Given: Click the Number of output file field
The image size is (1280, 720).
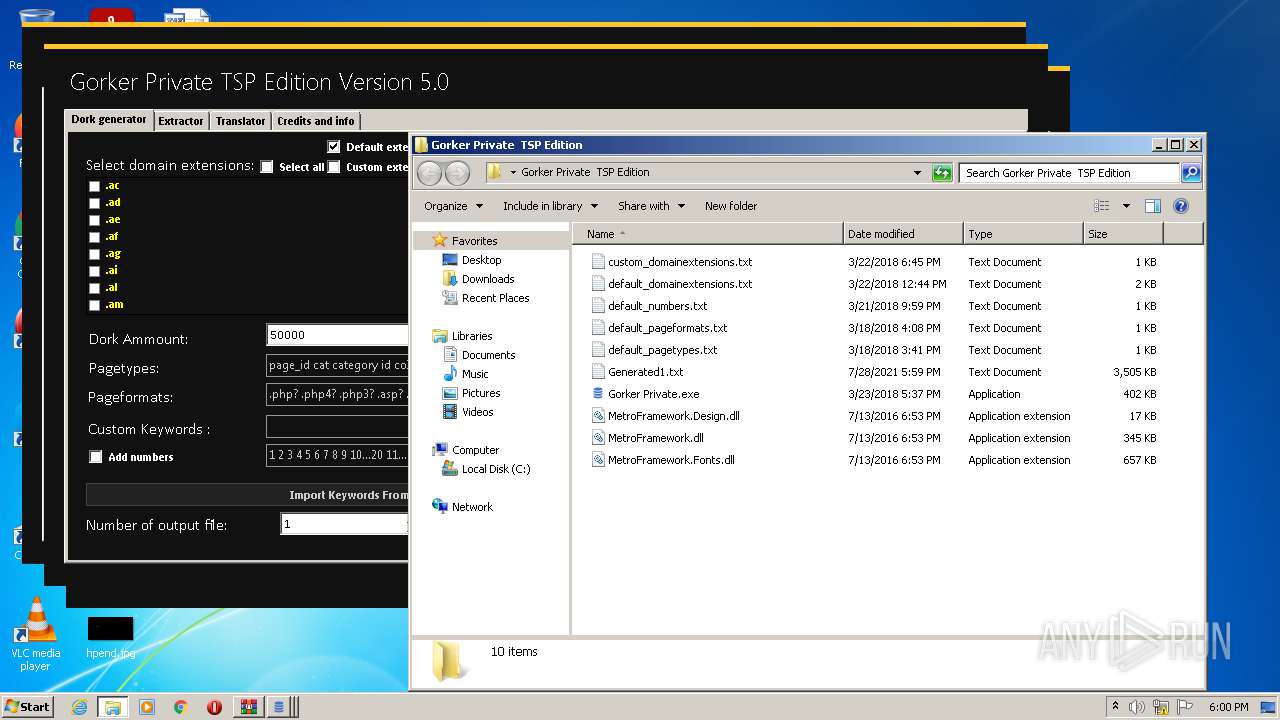Looking at the screenshot, I should 345,524.
